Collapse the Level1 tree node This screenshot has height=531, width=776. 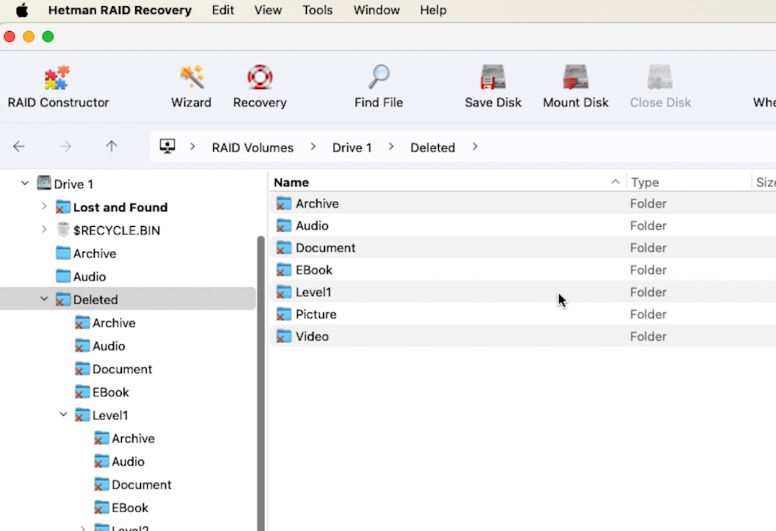pos(63,415)
